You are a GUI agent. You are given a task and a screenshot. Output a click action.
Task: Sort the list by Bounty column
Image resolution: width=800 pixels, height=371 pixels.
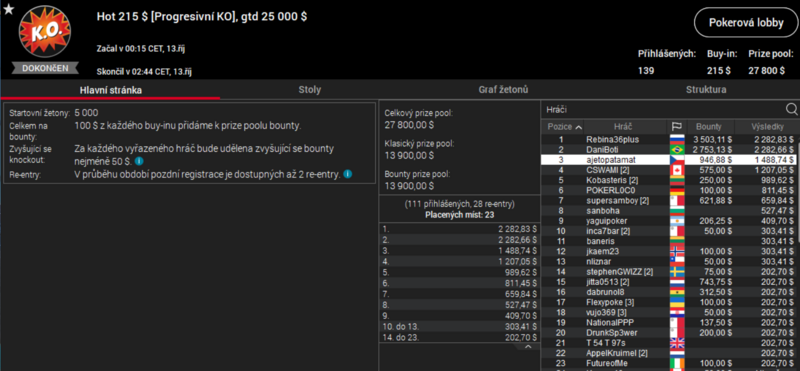pos(709,127)
